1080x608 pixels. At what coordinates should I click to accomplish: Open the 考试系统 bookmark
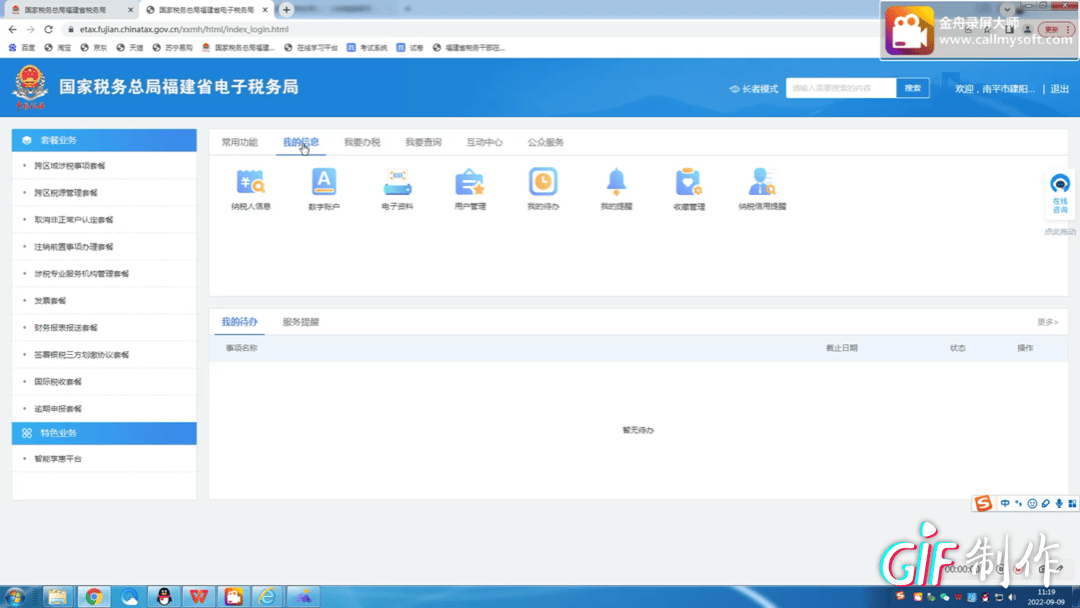pyautogui.click(x=367, y=48)
